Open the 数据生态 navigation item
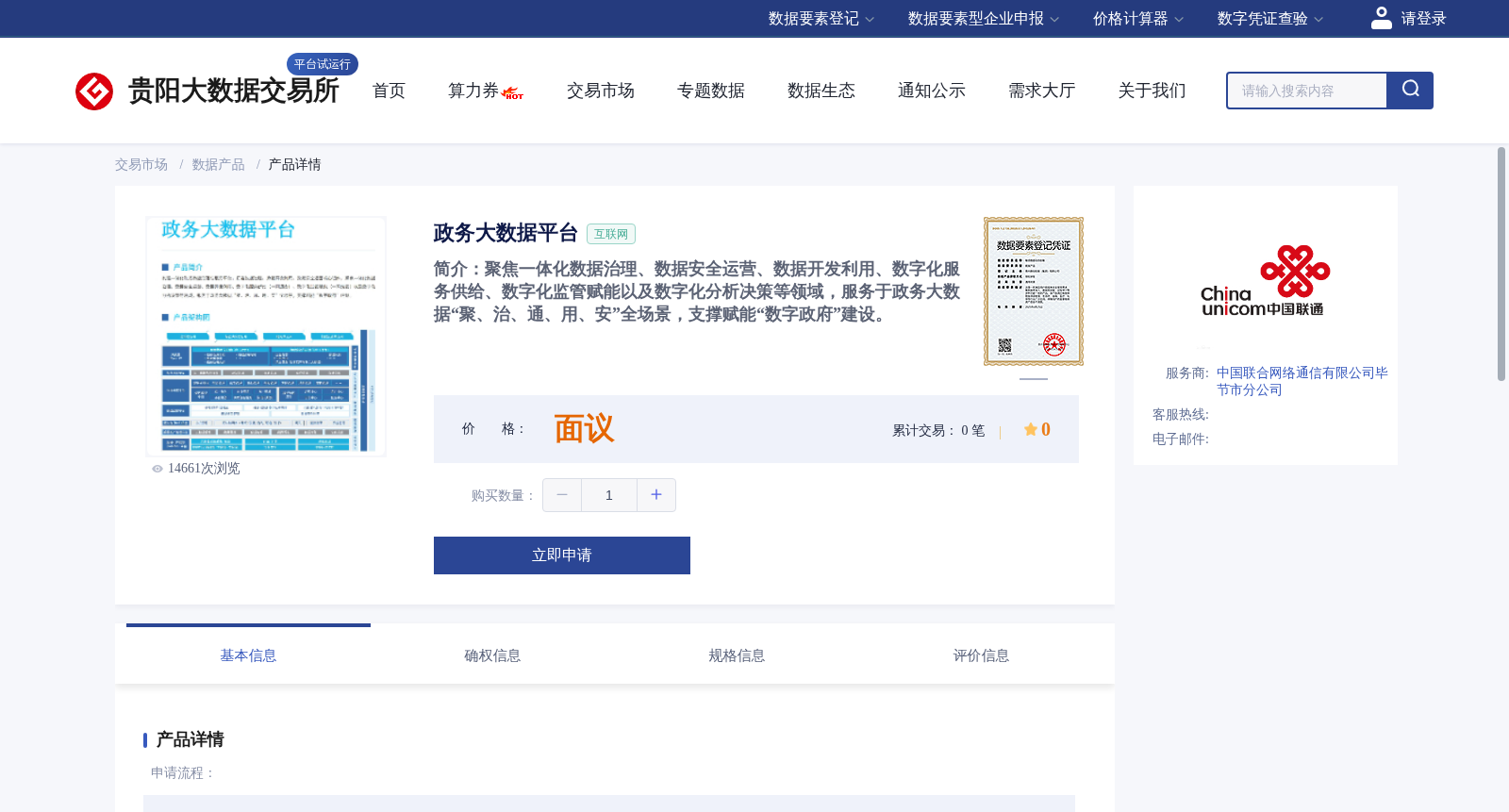 point(821,91)
